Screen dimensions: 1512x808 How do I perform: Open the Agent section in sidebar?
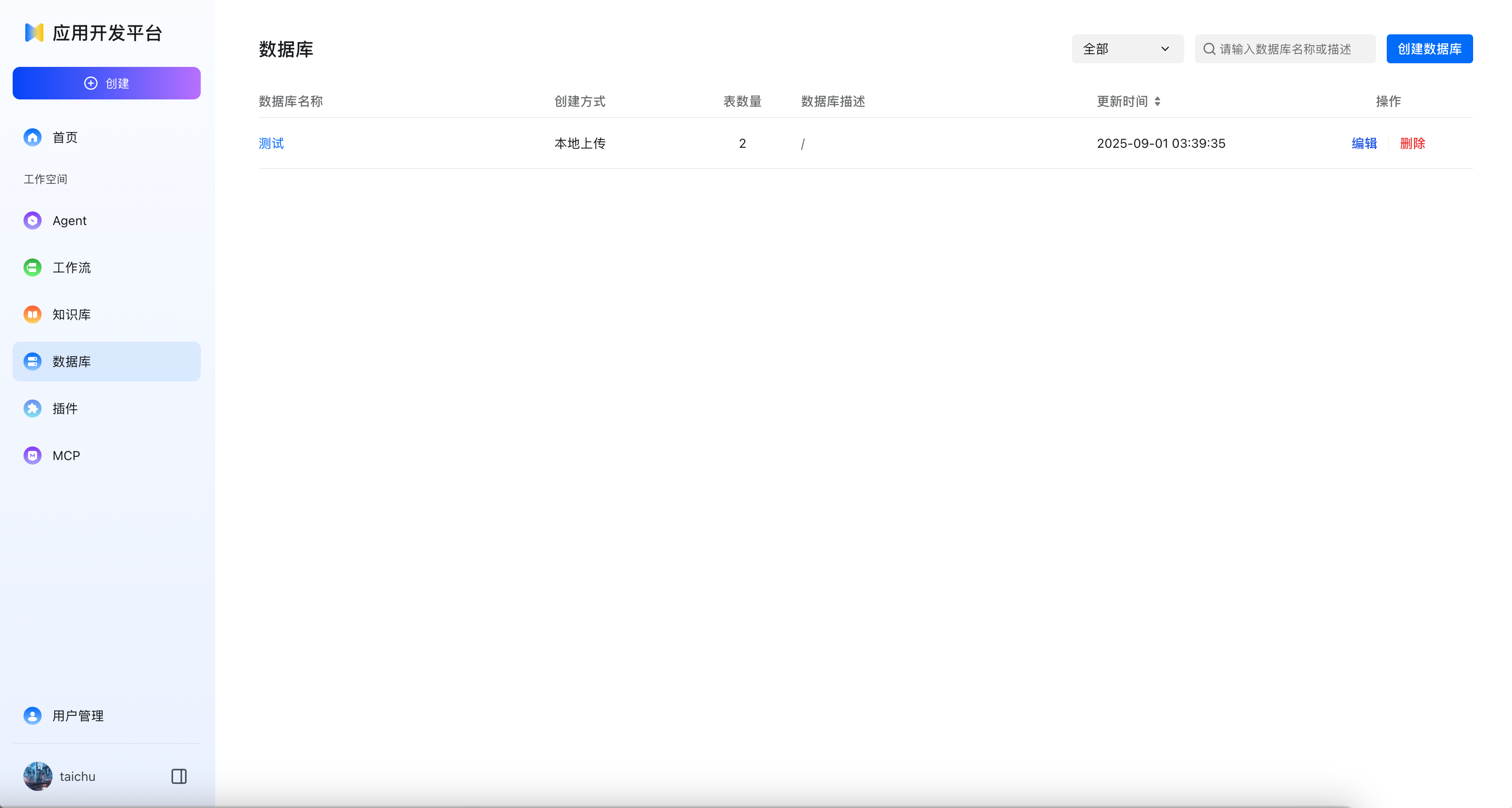click(70, 220)
